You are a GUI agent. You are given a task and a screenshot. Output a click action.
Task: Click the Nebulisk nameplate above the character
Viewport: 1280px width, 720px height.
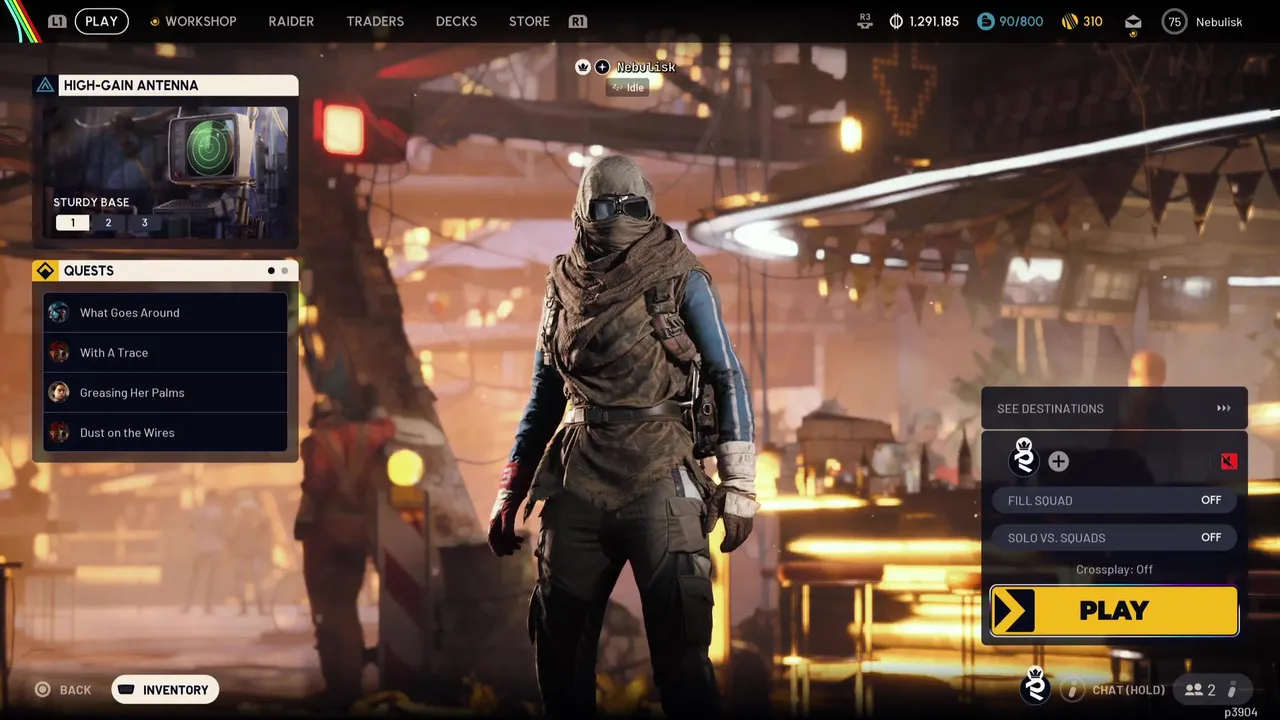point(646,67)
